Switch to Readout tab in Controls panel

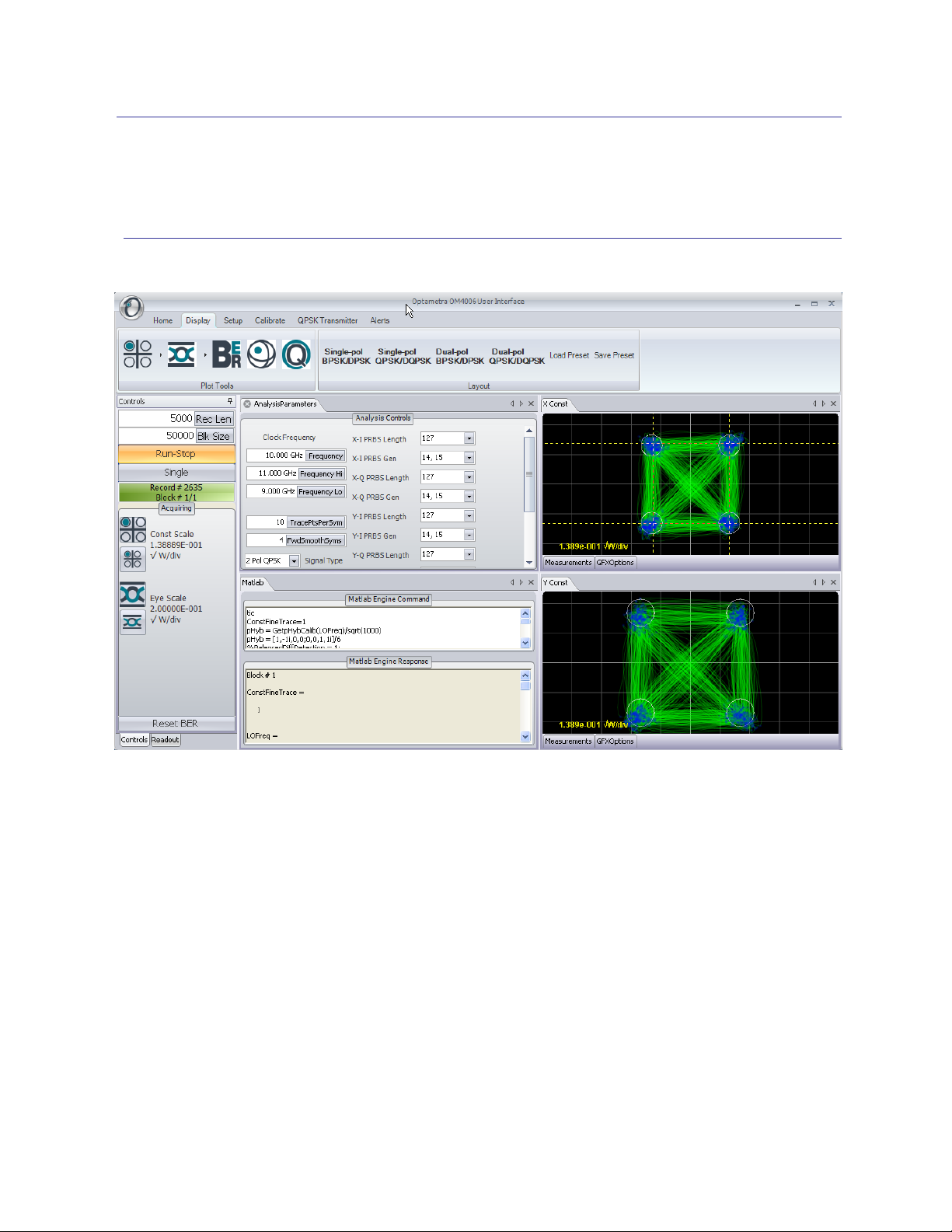pos(166,740)
